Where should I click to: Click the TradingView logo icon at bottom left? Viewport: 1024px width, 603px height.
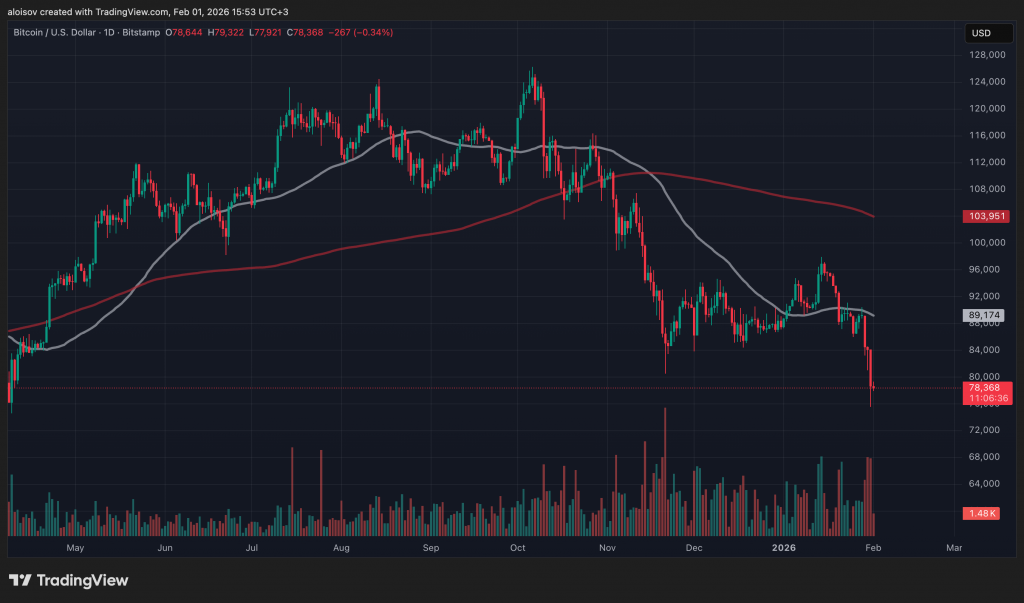click(x=19, y=581)
